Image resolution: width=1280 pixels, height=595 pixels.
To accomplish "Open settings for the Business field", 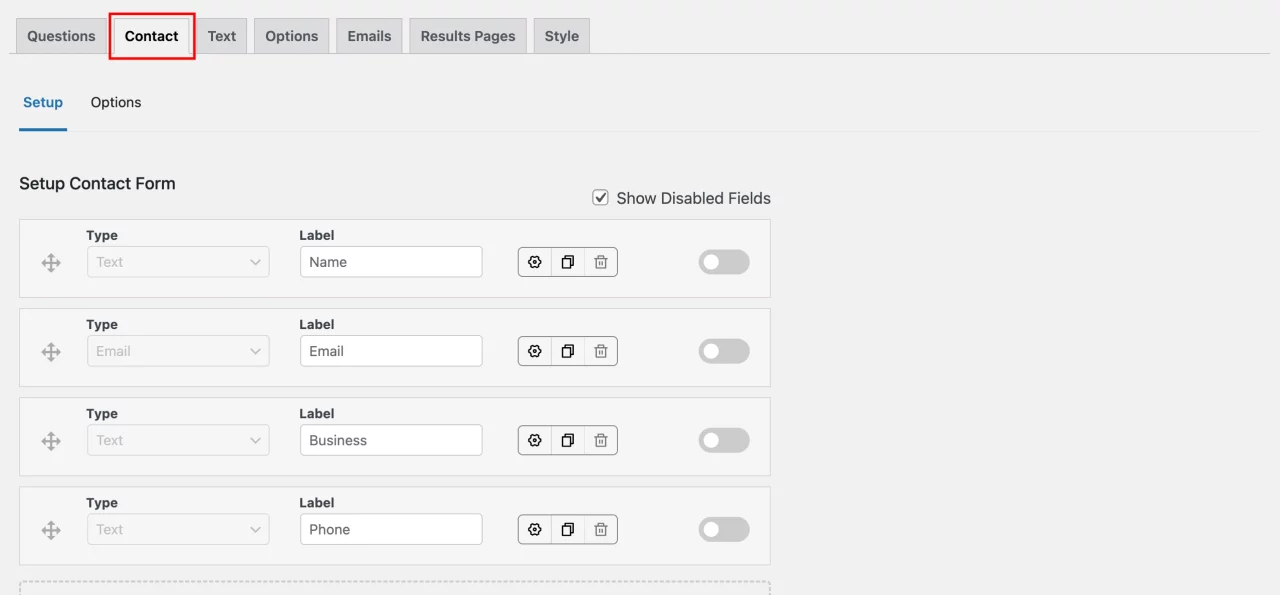I will pyautogui.click(x=534, y=439).
